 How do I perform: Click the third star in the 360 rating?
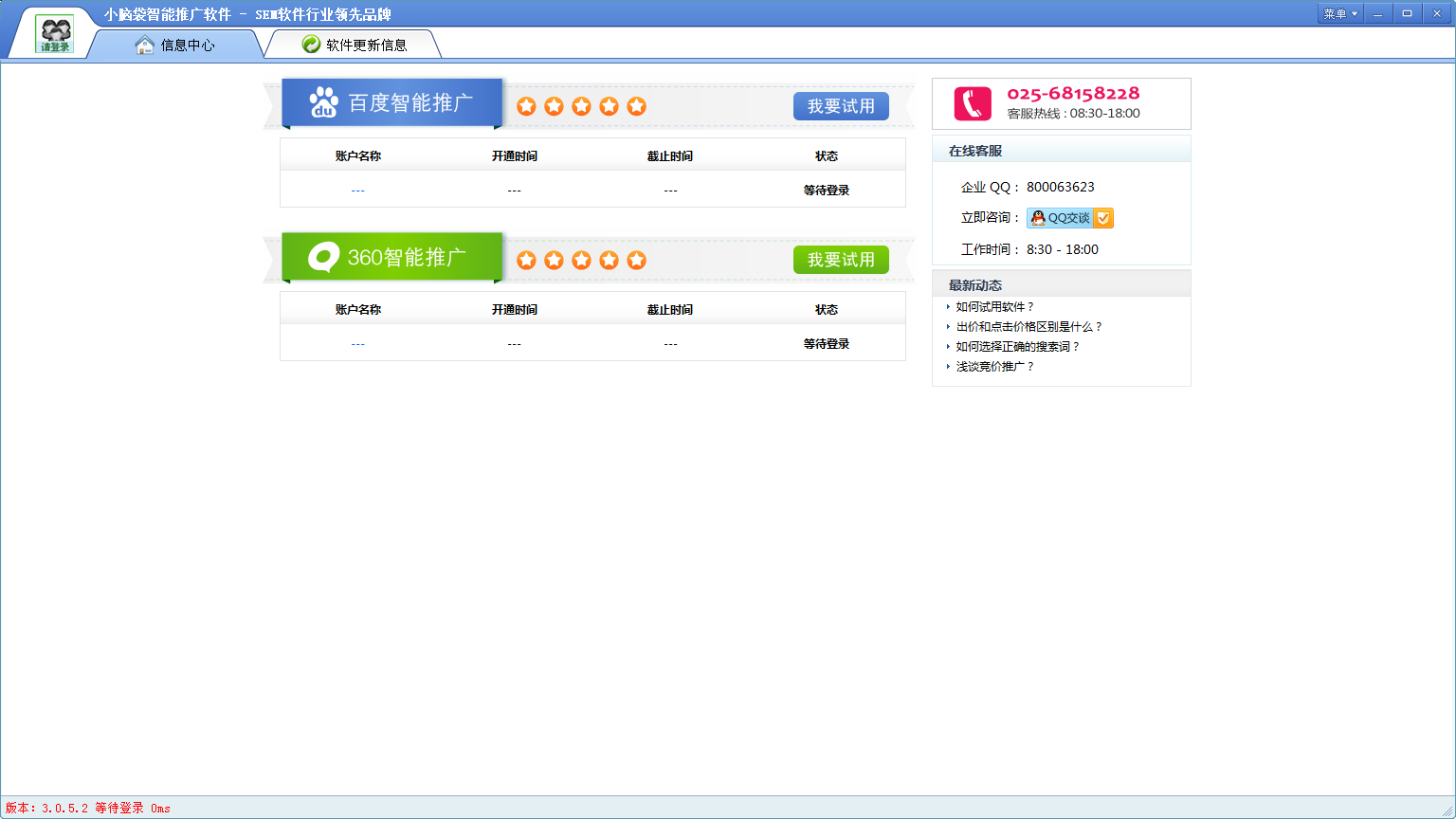(581, 260)
